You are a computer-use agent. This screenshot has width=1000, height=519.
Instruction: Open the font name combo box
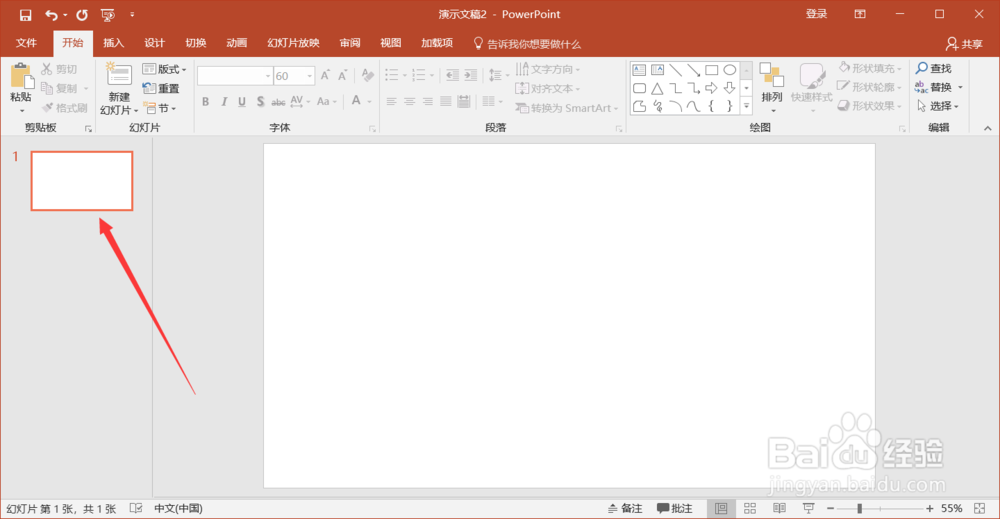coord(235,76)
